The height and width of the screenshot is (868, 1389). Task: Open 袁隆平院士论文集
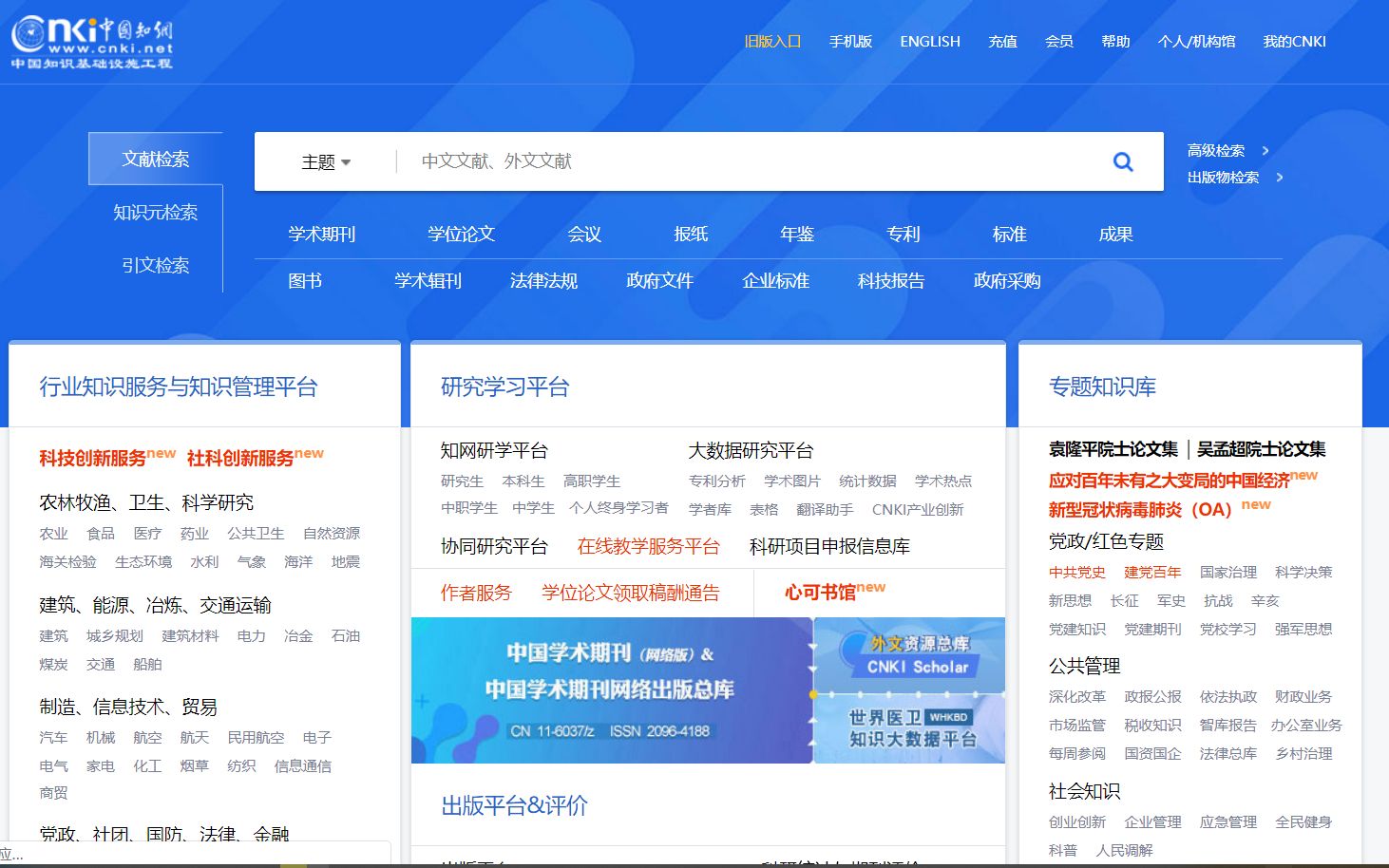(1113, 449)
